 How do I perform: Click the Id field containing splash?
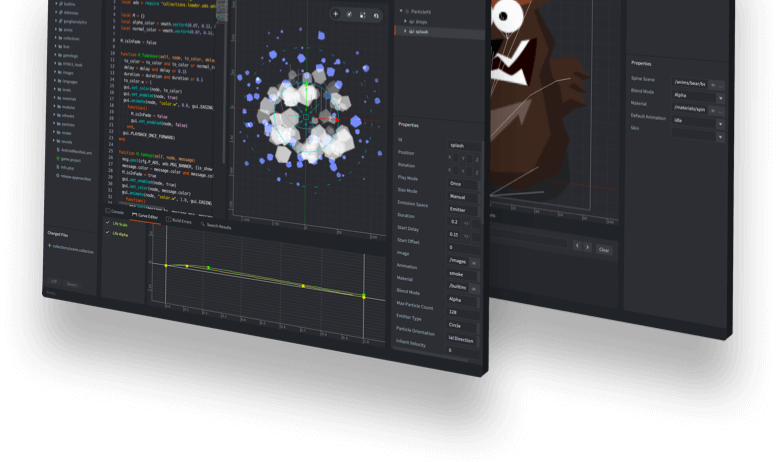click(x=465, y=146)
